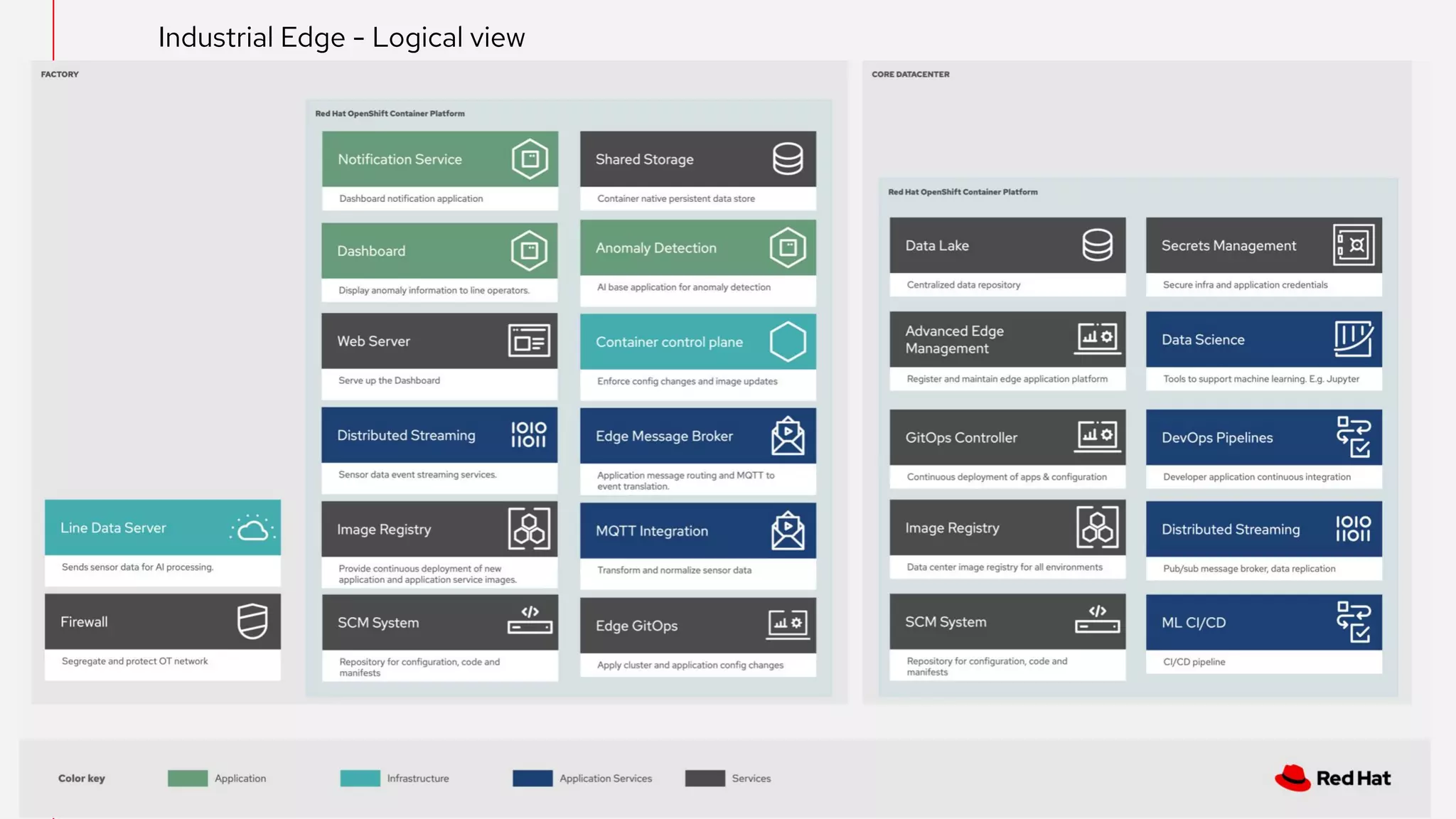
Task: Click the green Application color key swatch
Action: point(188,778)
